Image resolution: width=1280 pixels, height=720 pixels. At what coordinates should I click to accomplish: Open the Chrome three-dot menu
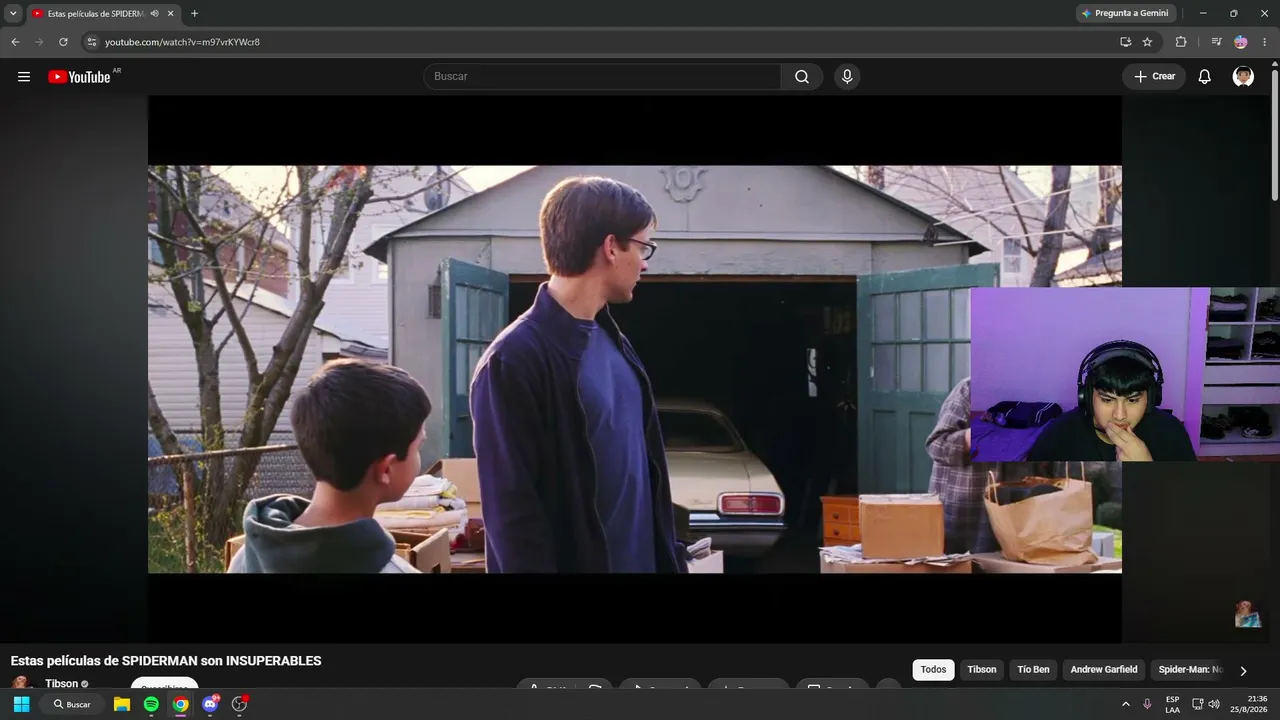click(x=1265, y=42)
